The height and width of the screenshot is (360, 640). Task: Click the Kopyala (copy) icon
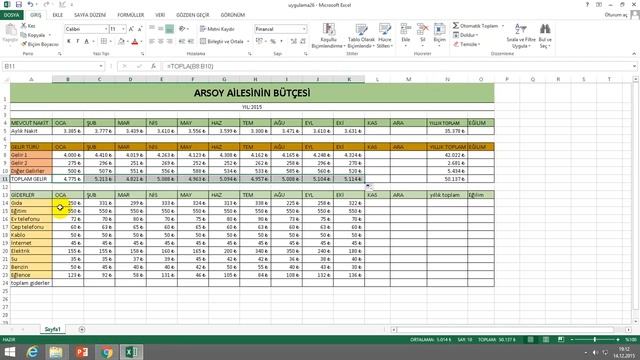[x=24, y=35]
